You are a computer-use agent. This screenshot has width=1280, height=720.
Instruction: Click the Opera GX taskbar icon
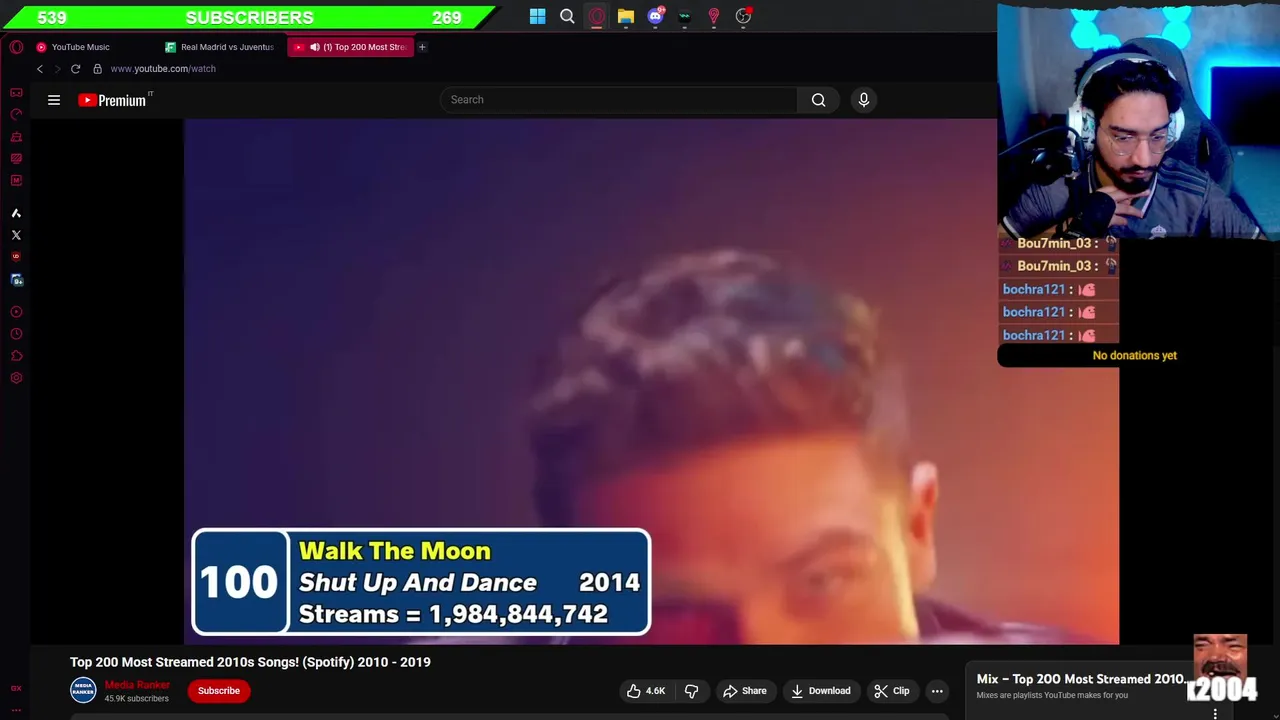pyautogui.click(x=597, y=16)
